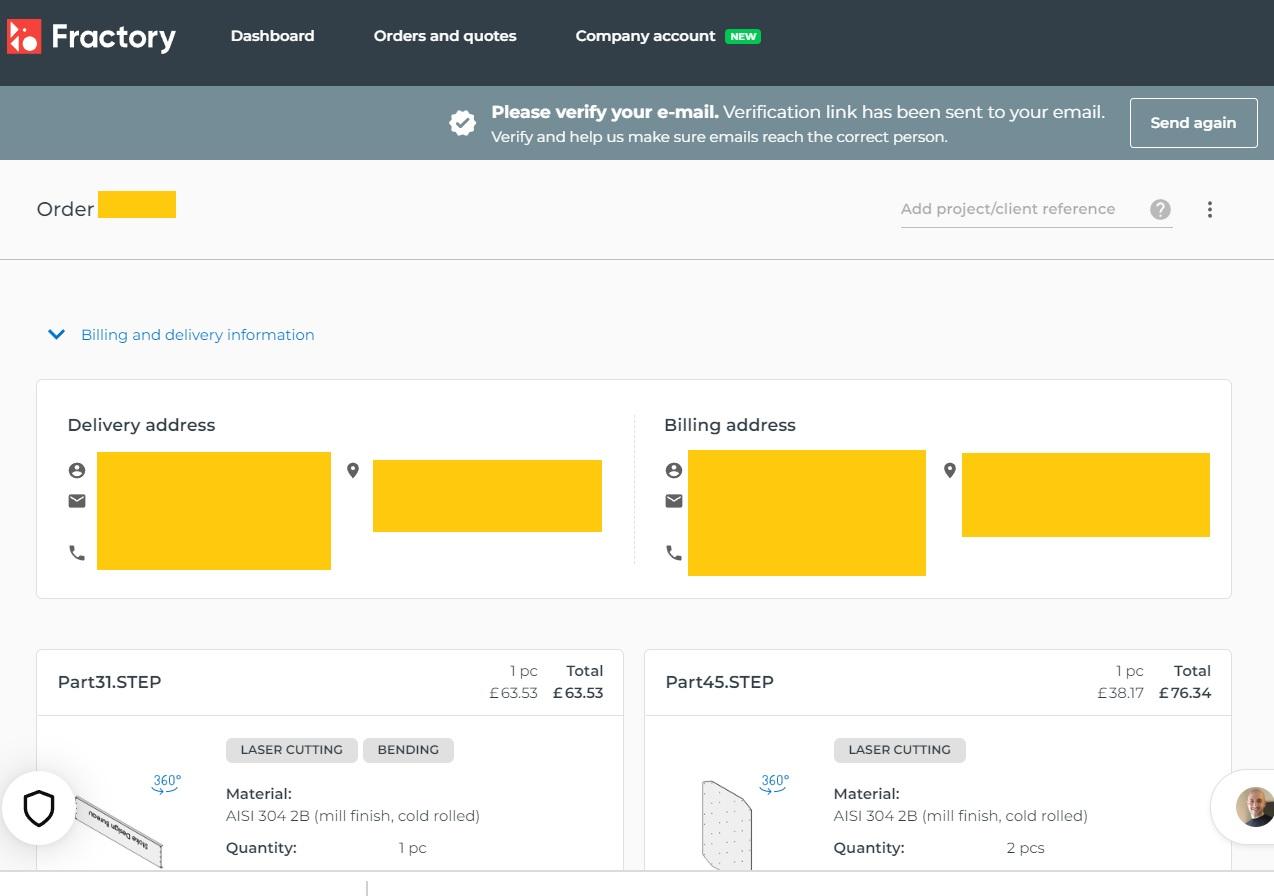Click the shield privacy icon
The height and width of the screenshot is (896, 1274).
[x=38, y=808]
